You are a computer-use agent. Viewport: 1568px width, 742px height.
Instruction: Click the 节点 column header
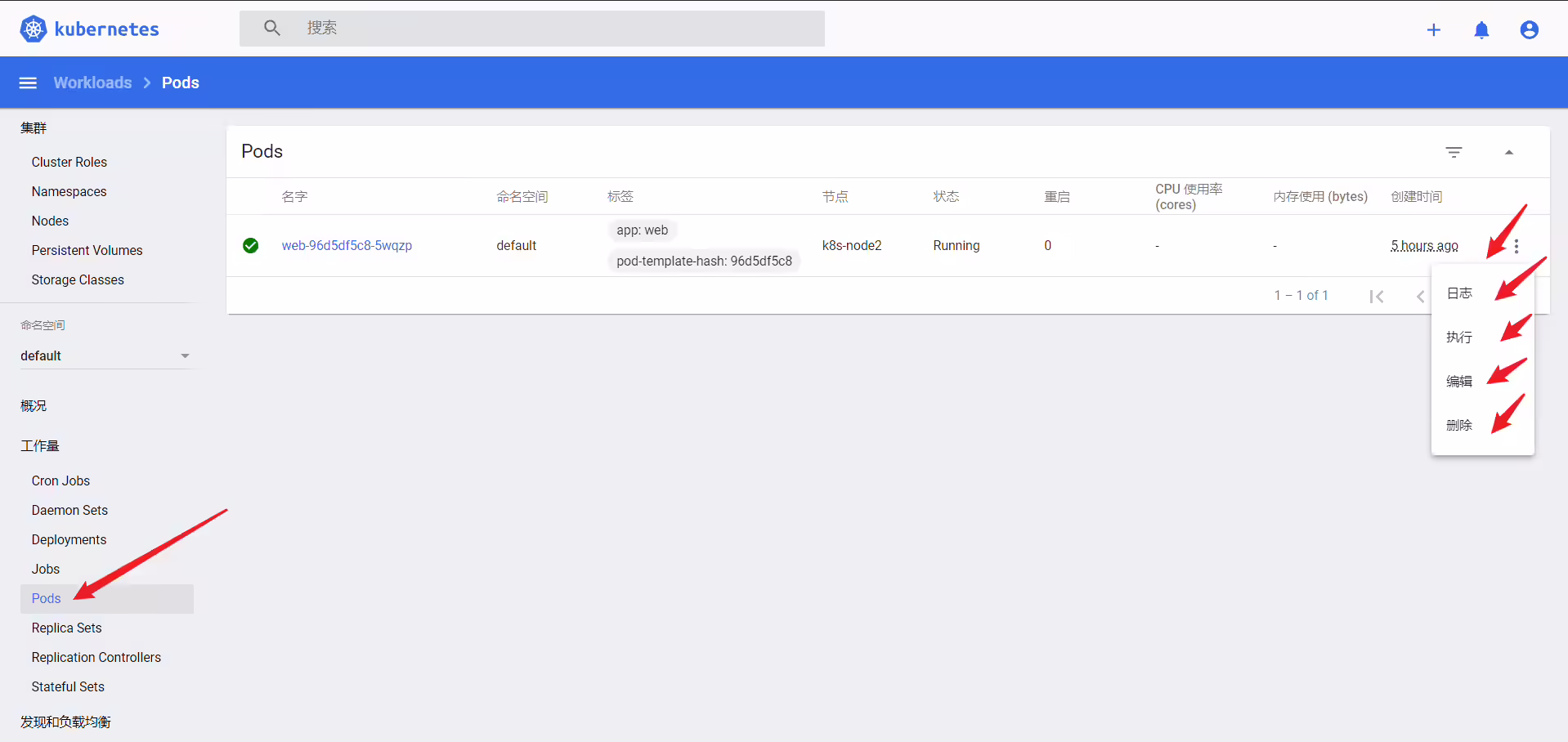tap(835, 196)
